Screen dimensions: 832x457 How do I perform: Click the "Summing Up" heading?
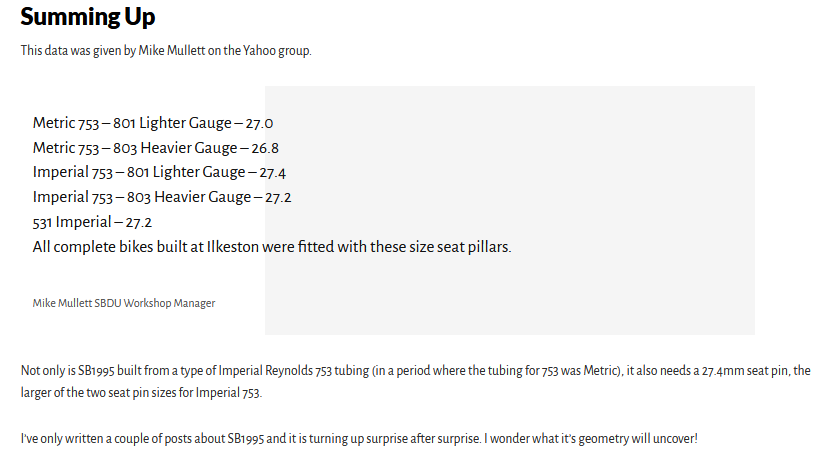(87, 17)
